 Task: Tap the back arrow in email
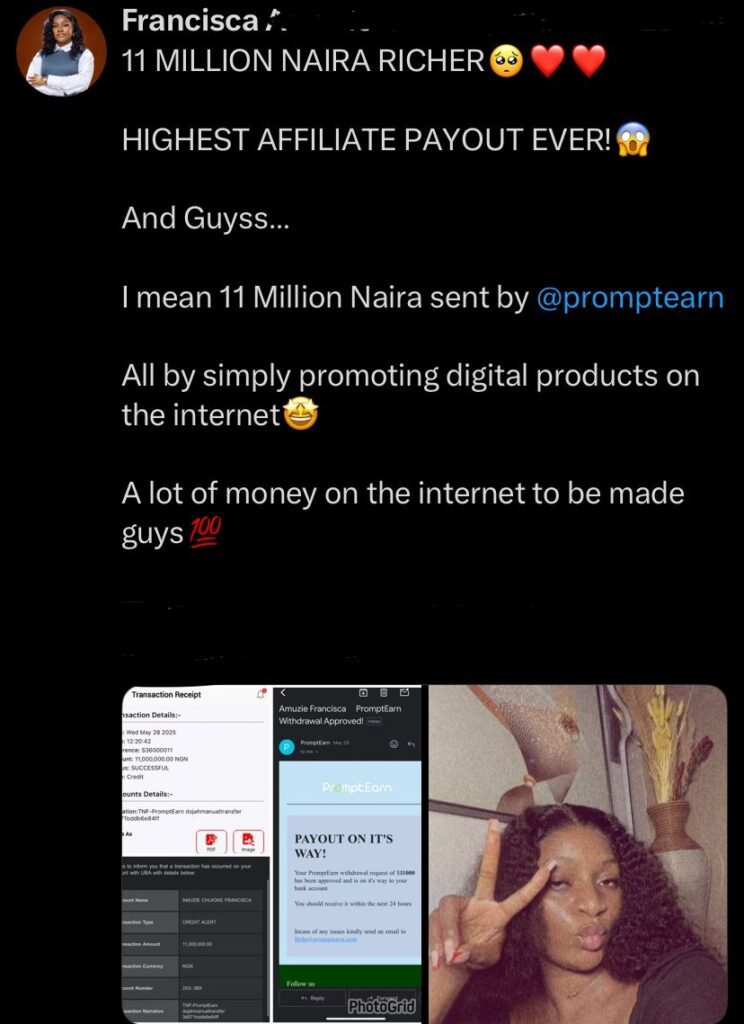pyautogui.click(x=283, y=692)
